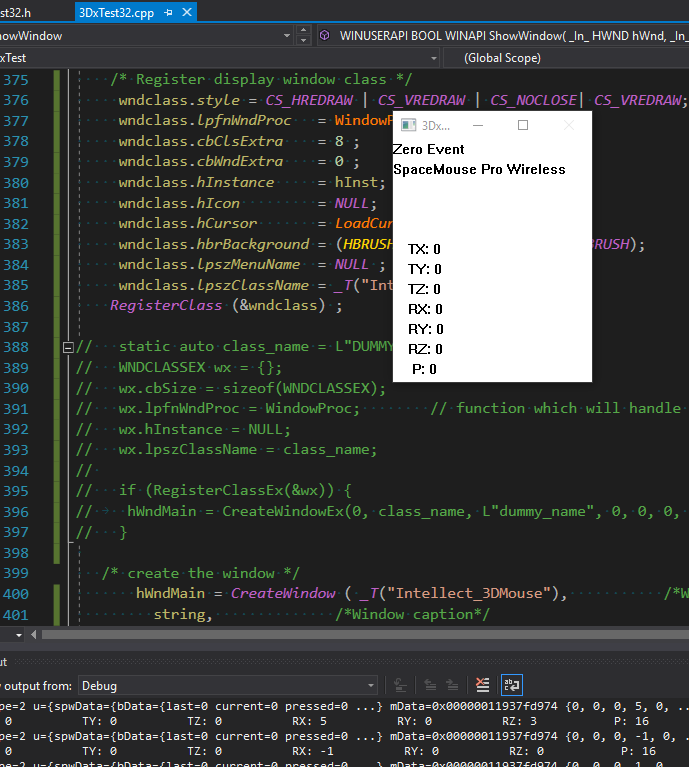
Task: Toggle word wrap in Output window
Action: pos(512,685)
